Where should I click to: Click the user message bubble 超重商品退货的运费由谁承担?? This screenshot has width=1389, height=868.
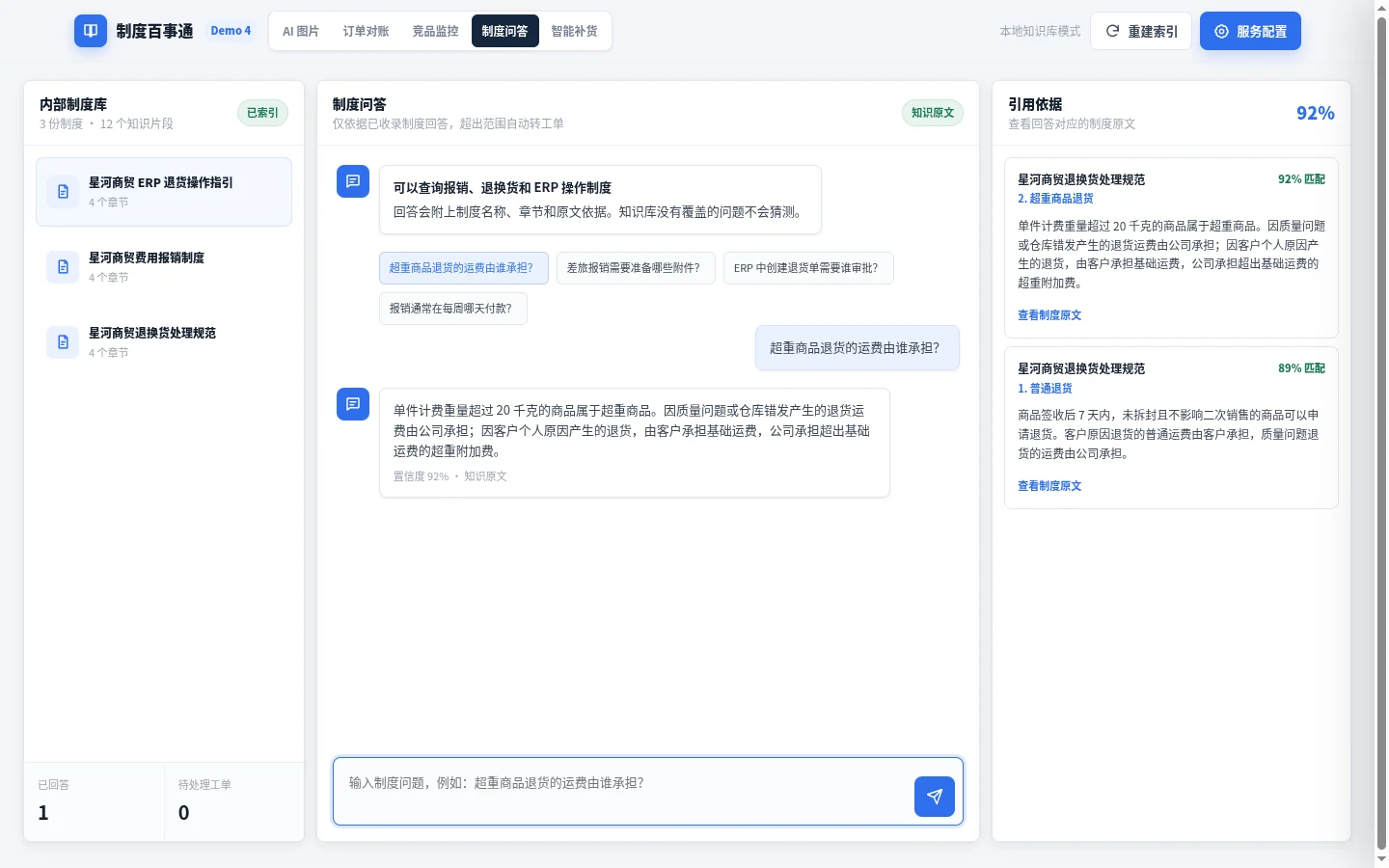coord(858,348)
